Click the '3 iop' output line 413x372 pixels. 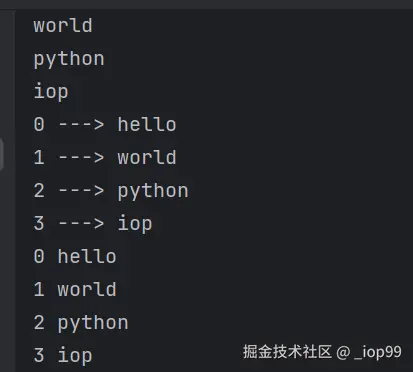[63, 355]
